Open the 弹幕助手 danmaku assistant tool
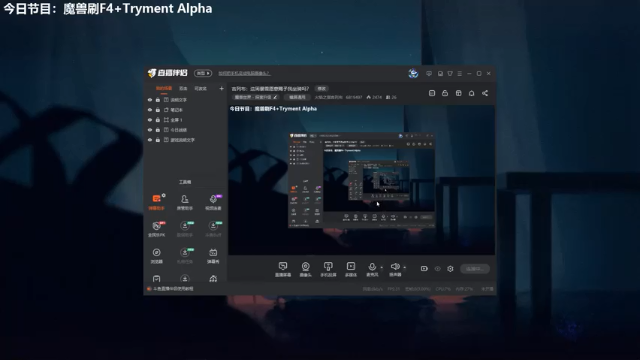Viewport: 640px width, 360px height. pos(156,202)
